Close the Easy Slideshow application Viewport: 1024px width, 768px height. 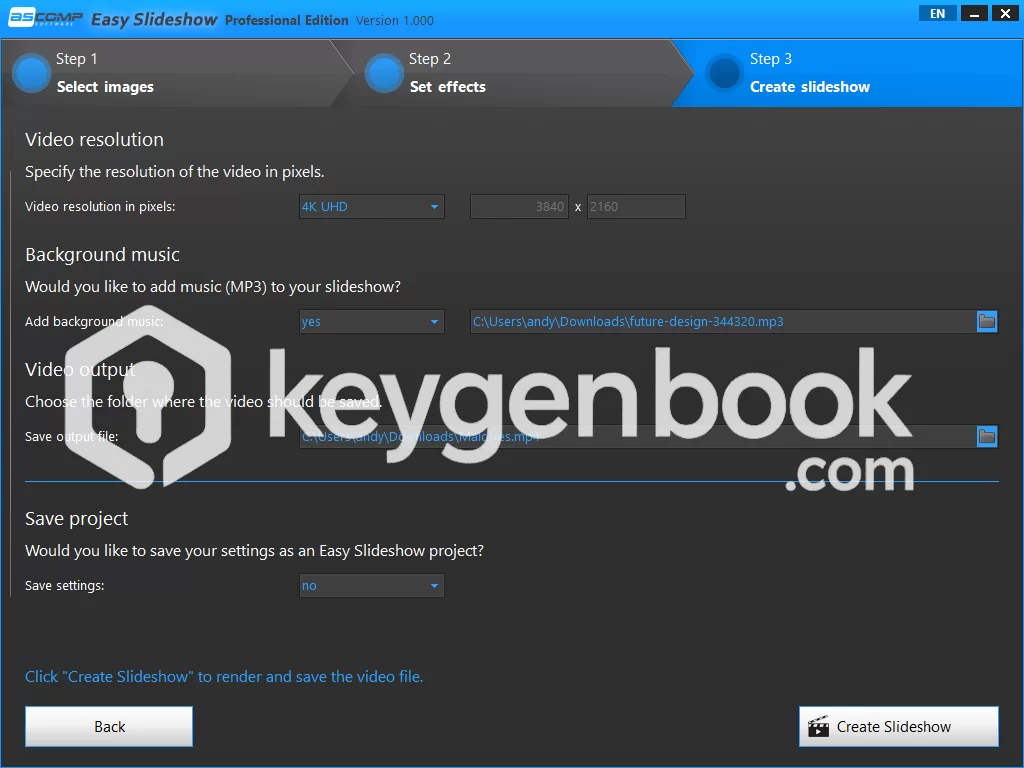(x=1003, y=14)
